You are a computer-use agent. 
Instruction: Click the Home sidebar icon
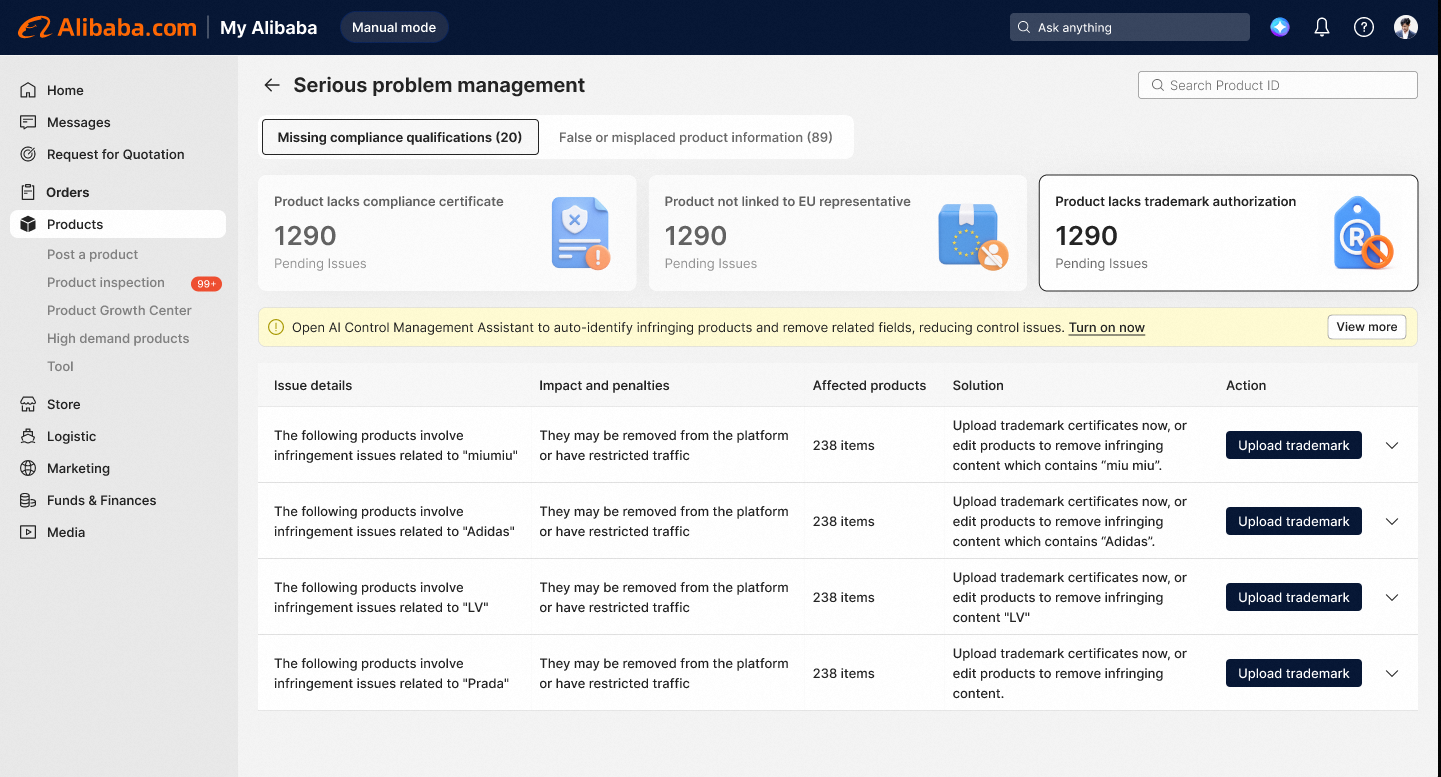point(28,90)
